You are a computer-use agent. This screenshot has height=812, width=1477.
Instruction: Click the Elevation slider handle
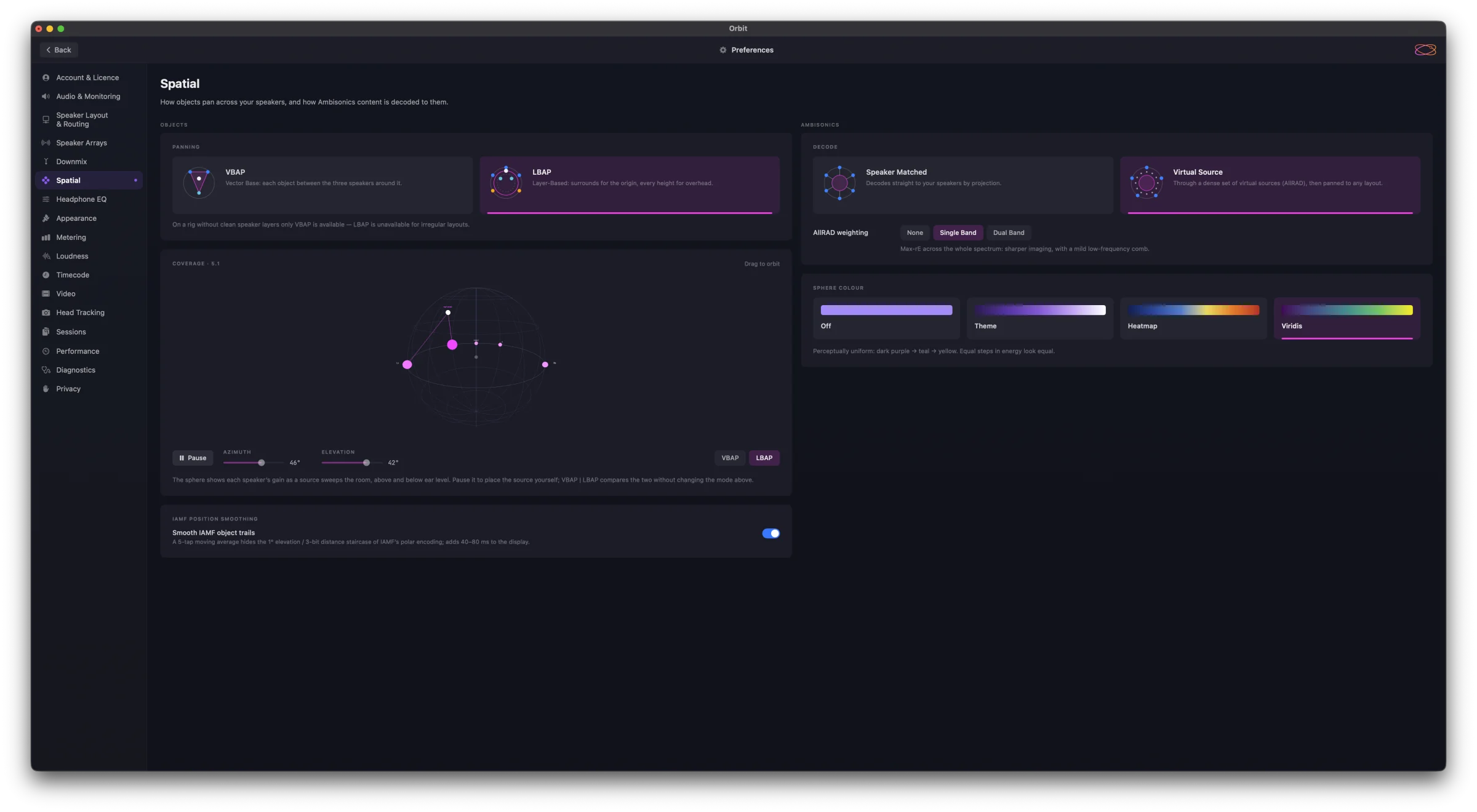(x=366, y=463)
